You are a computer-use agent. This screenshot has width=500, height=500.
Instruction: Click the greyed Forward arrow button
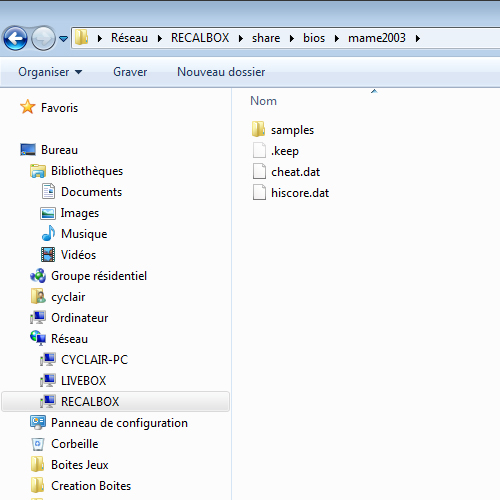coord(43,38)
